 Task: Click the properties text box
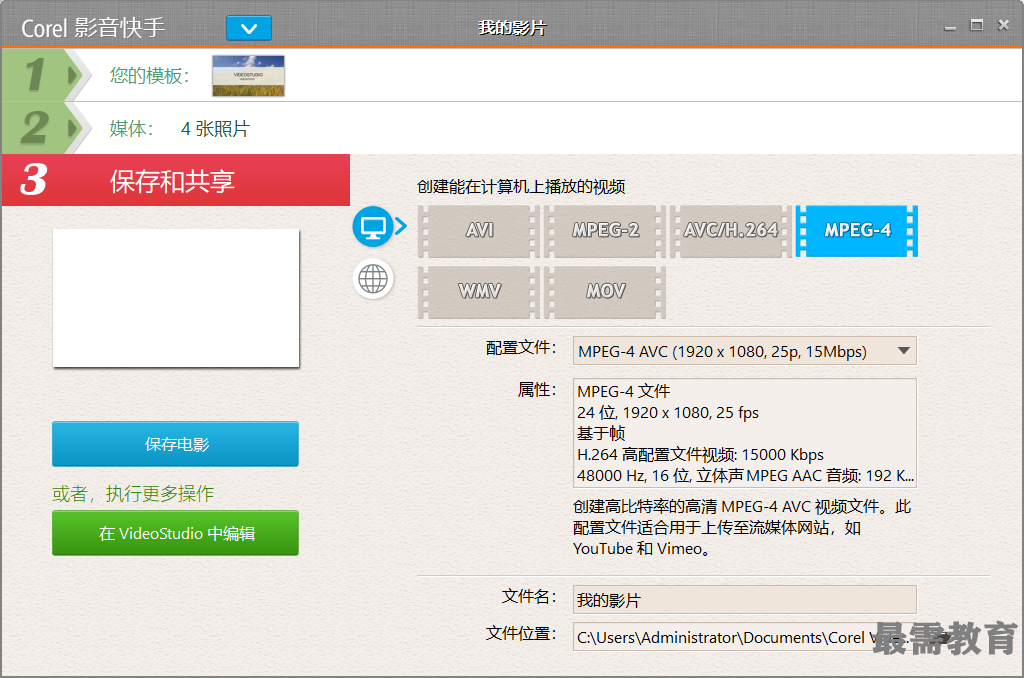pyautogui.click(x=744, y=433)
